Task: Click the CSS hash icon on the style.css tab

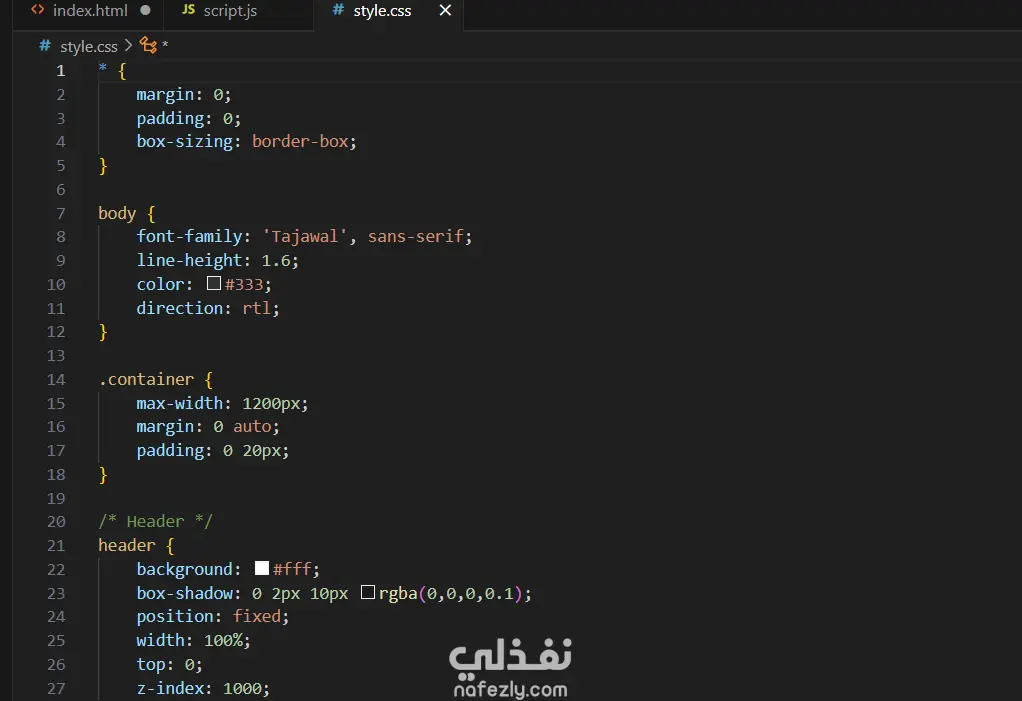Action: pyautogui.click(x=338, y=10)
